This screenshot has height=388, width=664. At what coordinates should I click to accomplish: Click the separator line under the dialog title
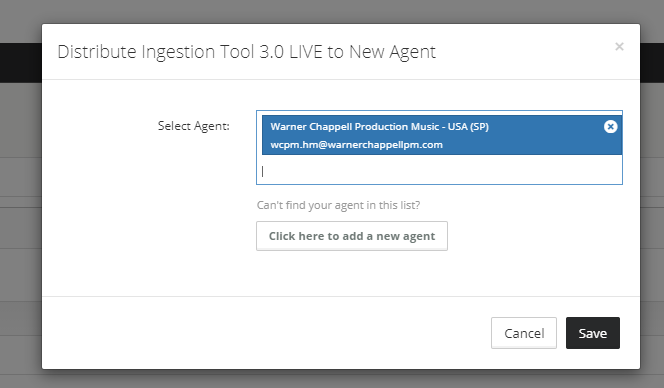coord(341,79)
